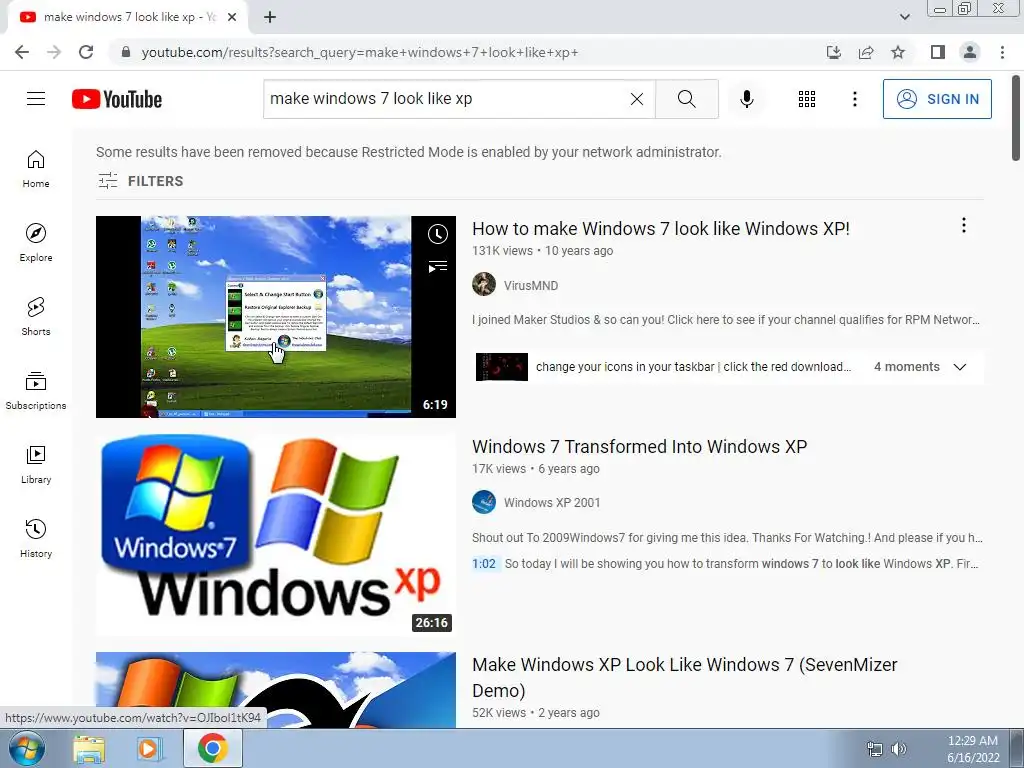
Task: Expand the 4 moments chevron
Action: pos(959,367)
